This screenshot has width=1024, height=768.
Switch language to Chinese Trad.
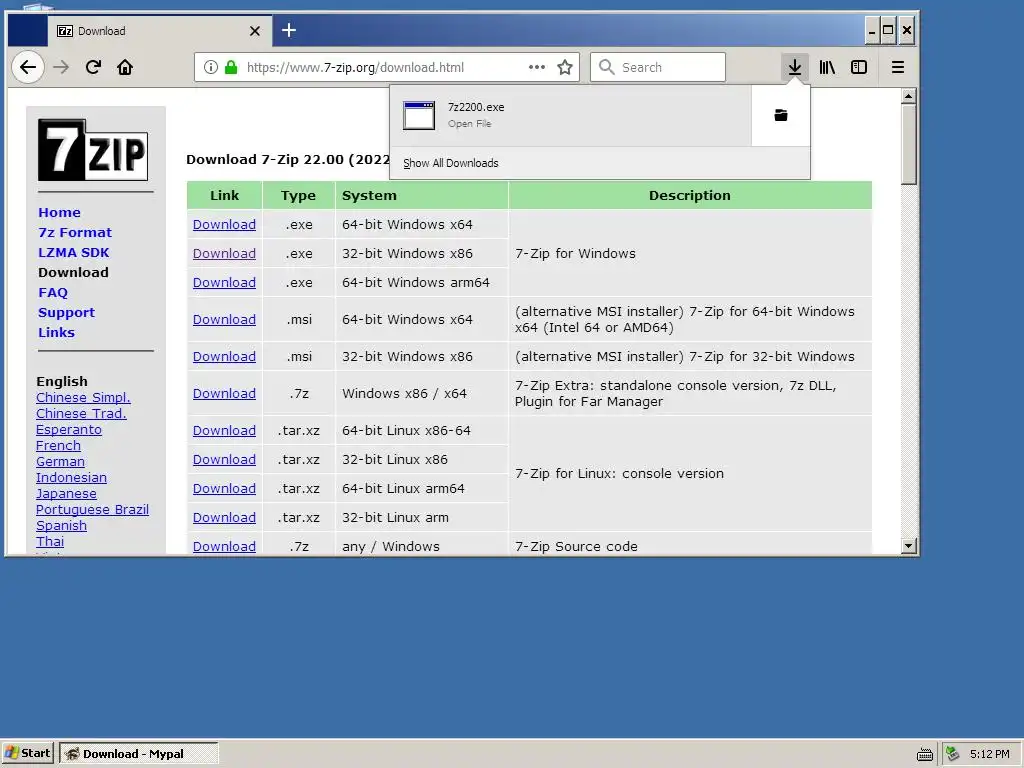(x=81, y=413)
